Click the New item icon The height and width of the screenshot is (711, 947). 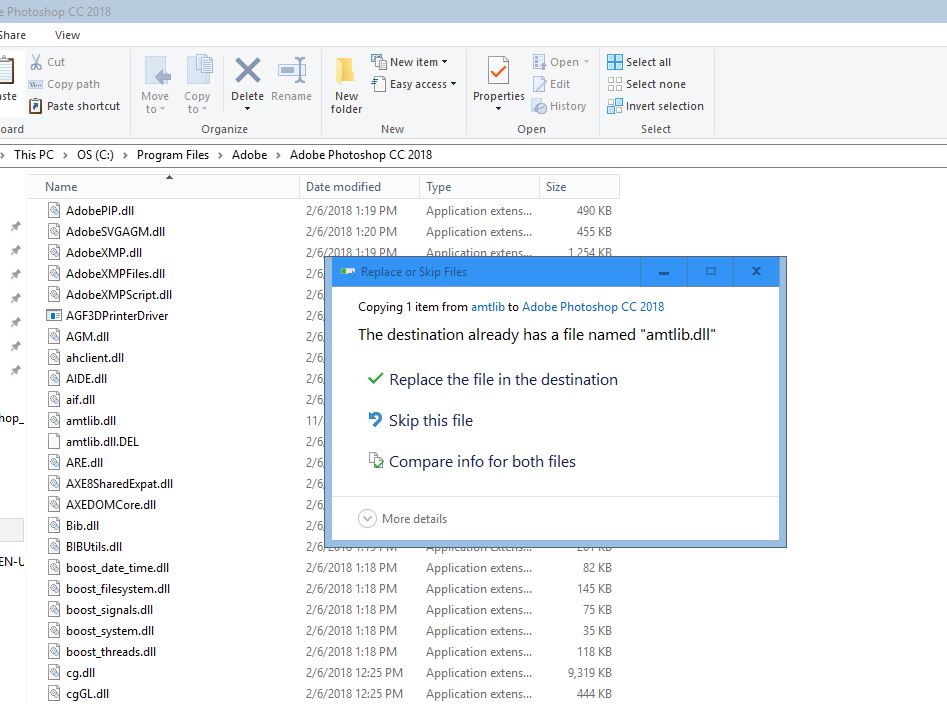tap(379, 62)
